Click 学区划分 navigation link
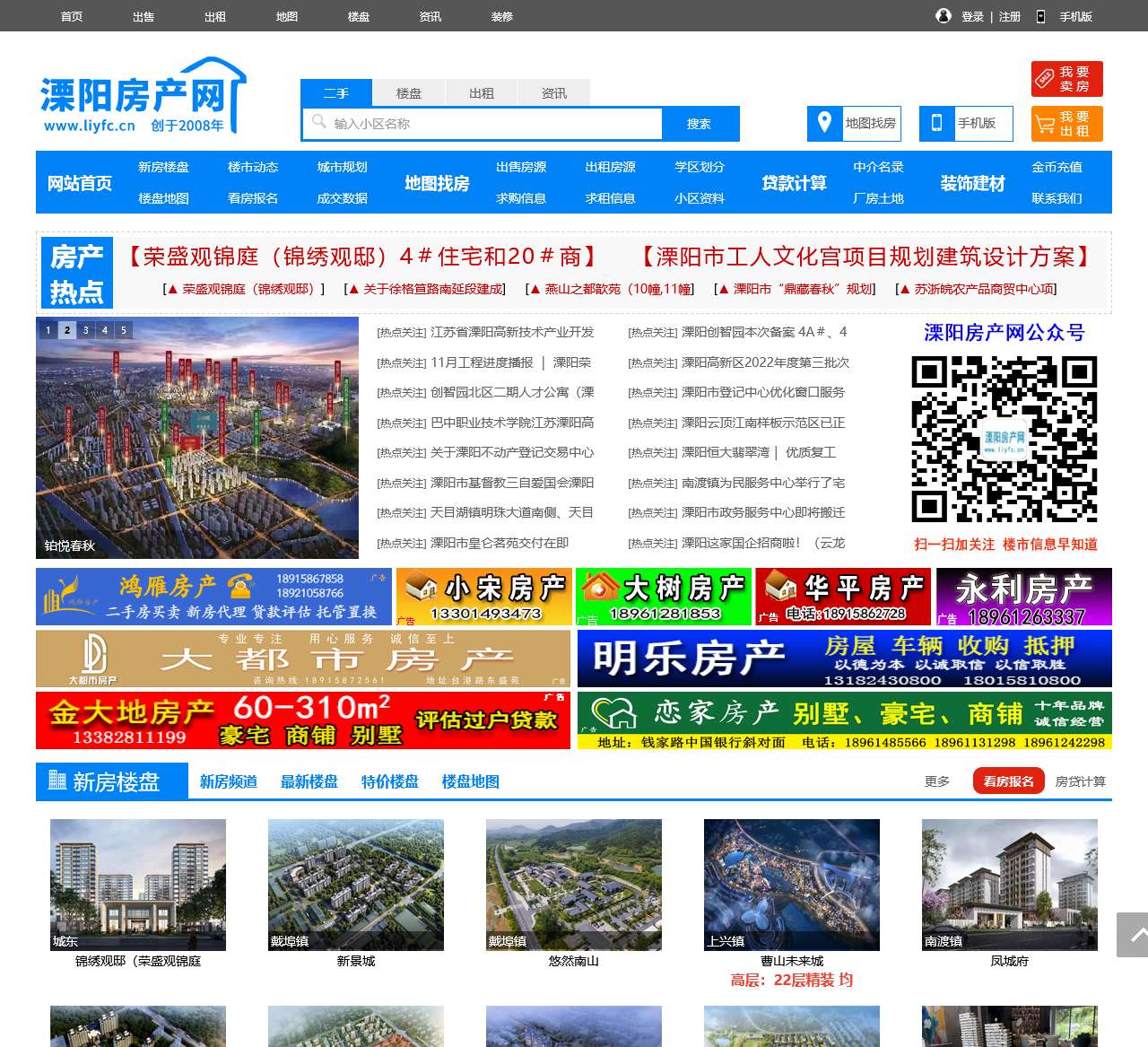 point(700,167)
